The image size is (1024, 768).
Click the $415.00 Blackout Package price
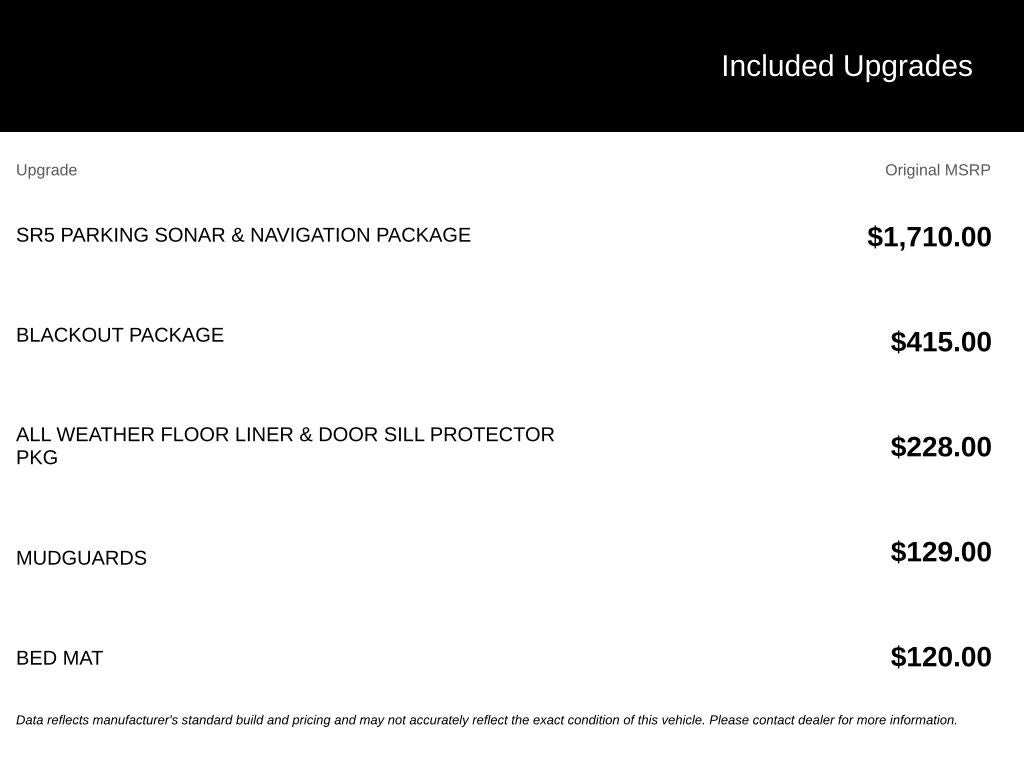tap(940, 342)
